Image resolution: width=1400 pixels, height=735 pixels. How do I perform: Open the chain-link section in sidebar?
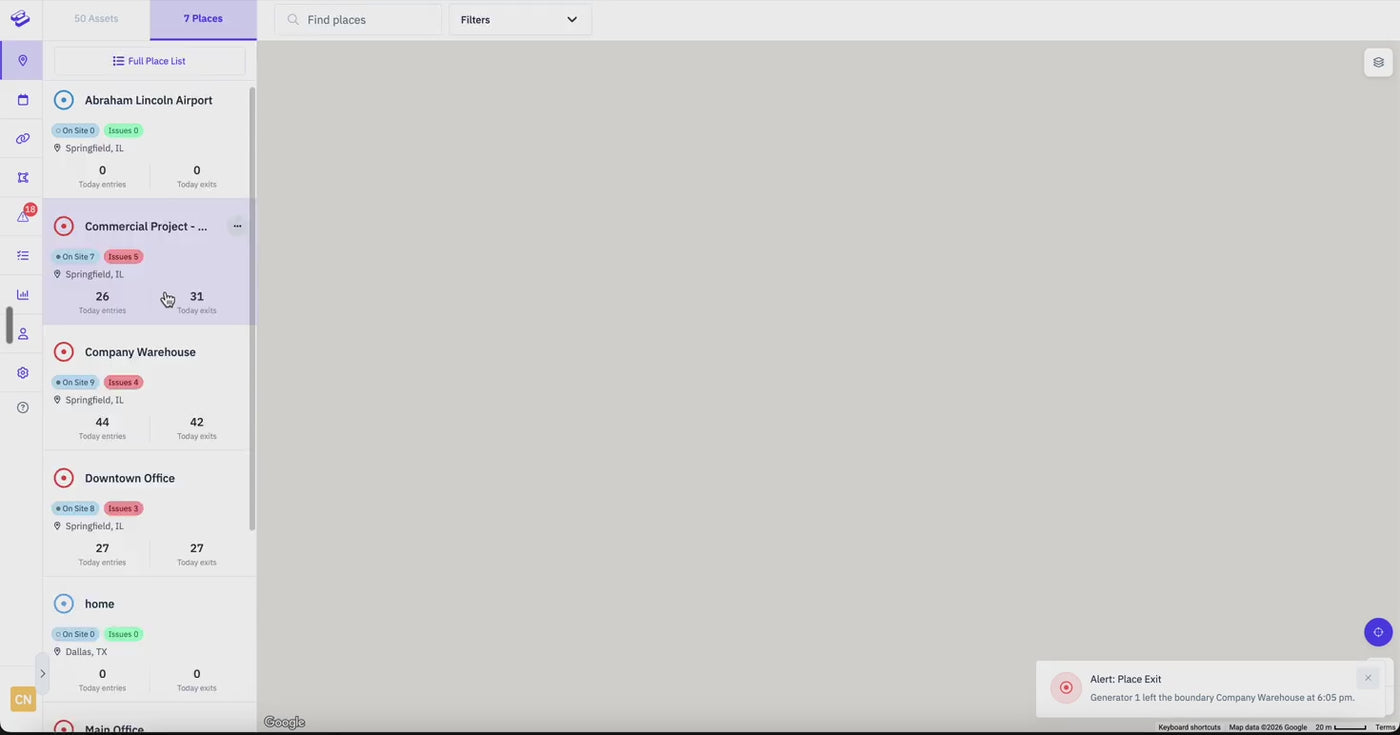tap(22, 139)
